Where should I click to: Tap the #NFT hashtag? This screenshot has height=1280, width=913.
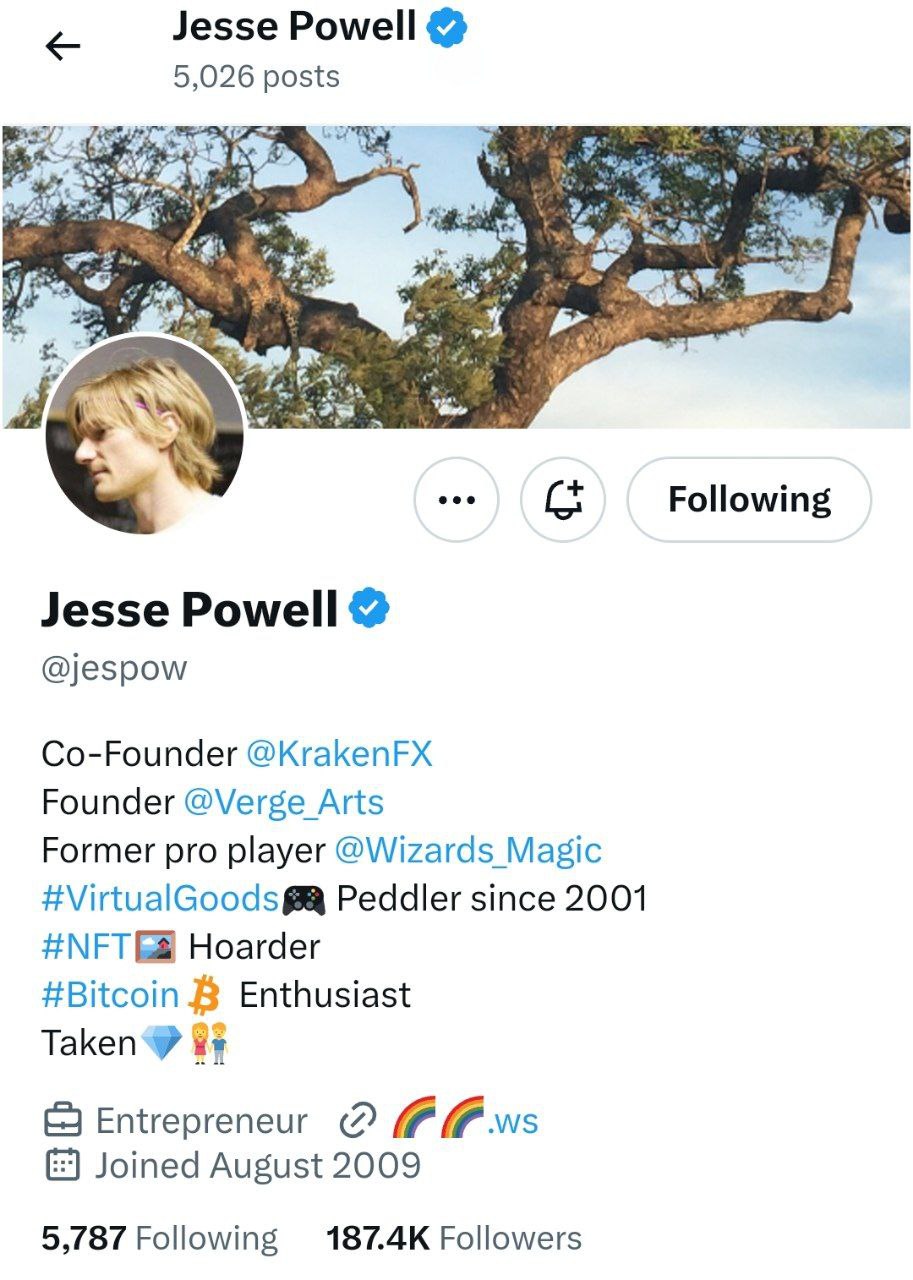(x=86, y=946)
